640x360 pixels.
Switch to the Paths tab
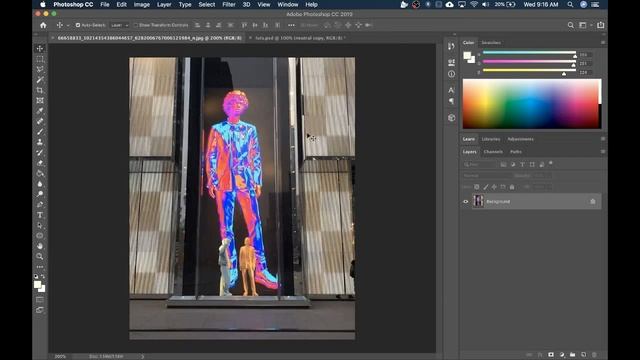[516, 152]
